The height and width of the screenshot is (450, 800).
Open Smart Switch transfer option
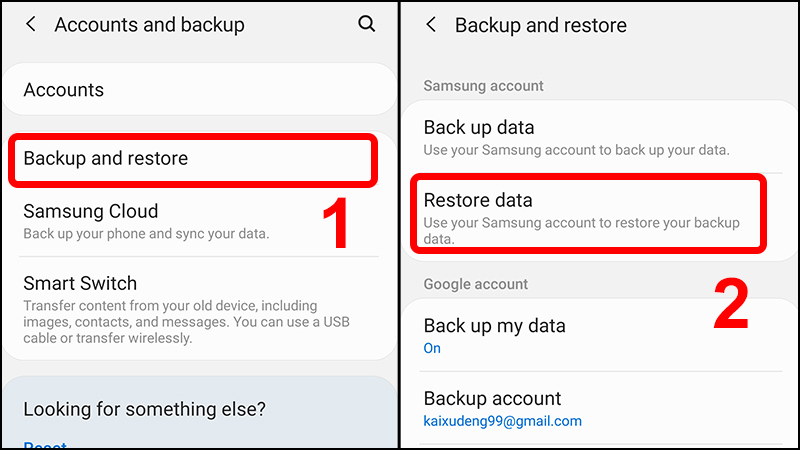click(80, 283)
